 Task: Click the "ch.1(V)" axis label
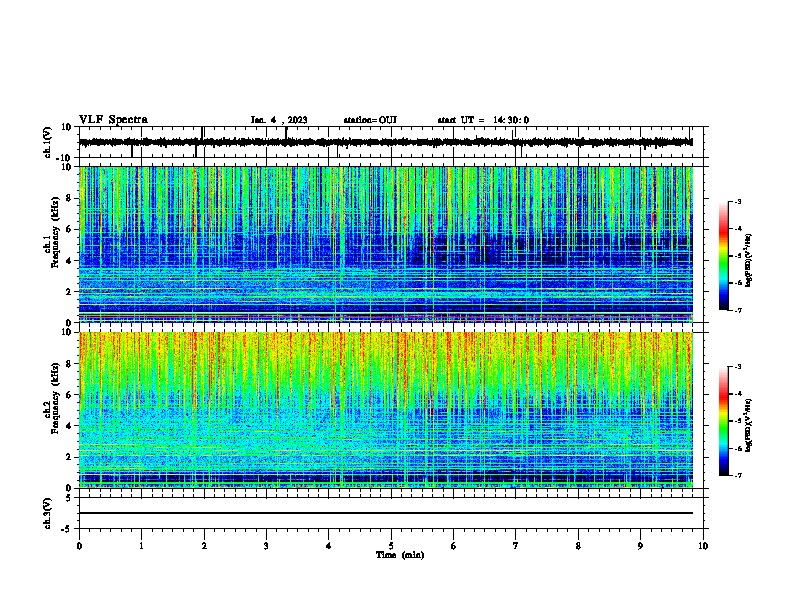pos(47,142)
